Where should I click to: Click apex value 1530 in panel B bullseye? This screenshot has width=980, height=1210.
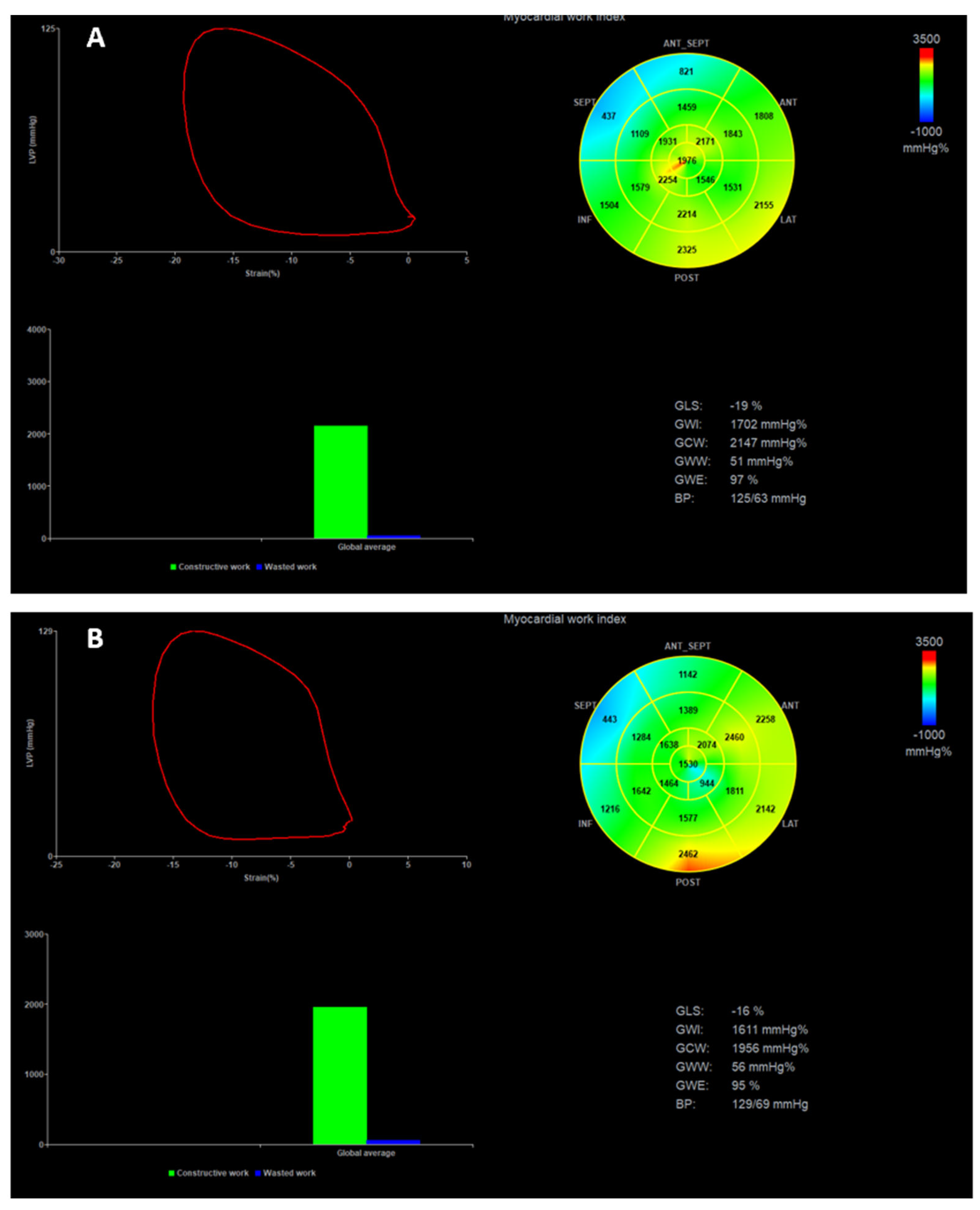pos(688,764)
